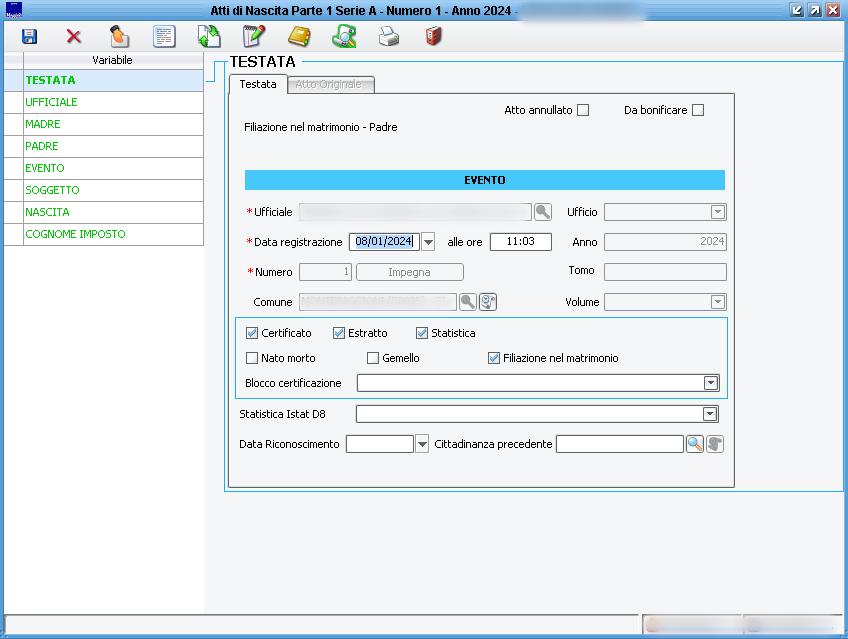
Task: Click the Data Riconoscimento field
Action: pyautogui.click(x=380, y=444)
